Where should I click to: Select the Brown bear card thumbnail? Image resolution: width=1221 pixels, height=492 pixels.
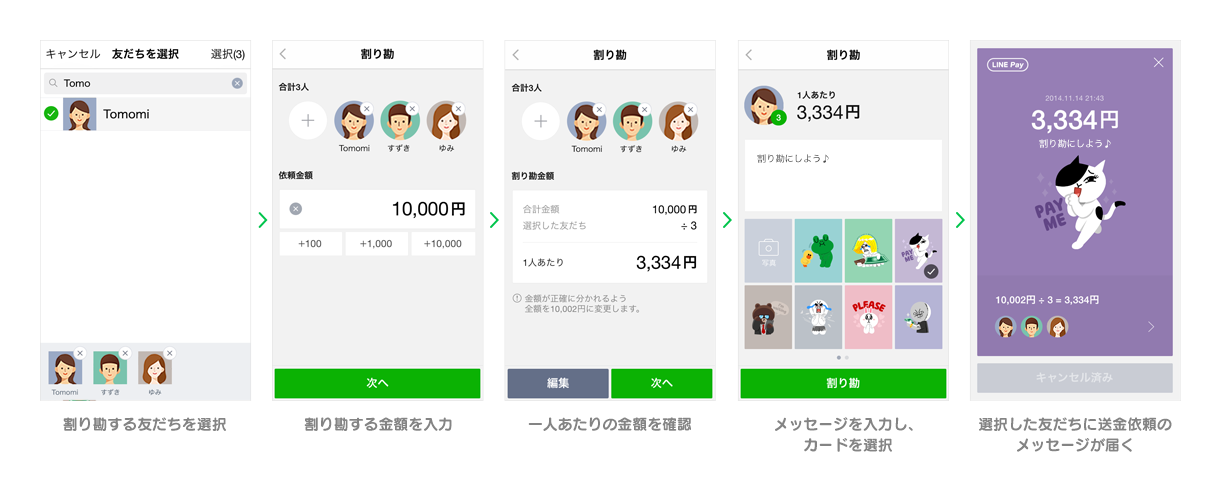coord(768,317)
